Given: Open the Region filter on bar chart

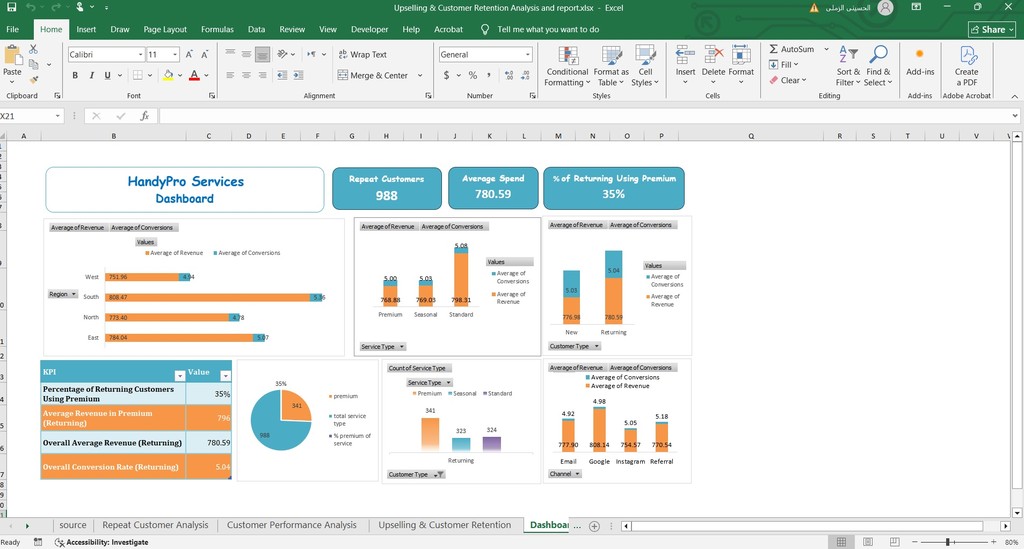Looking at the screenshot, I should (x=63, y=294).
